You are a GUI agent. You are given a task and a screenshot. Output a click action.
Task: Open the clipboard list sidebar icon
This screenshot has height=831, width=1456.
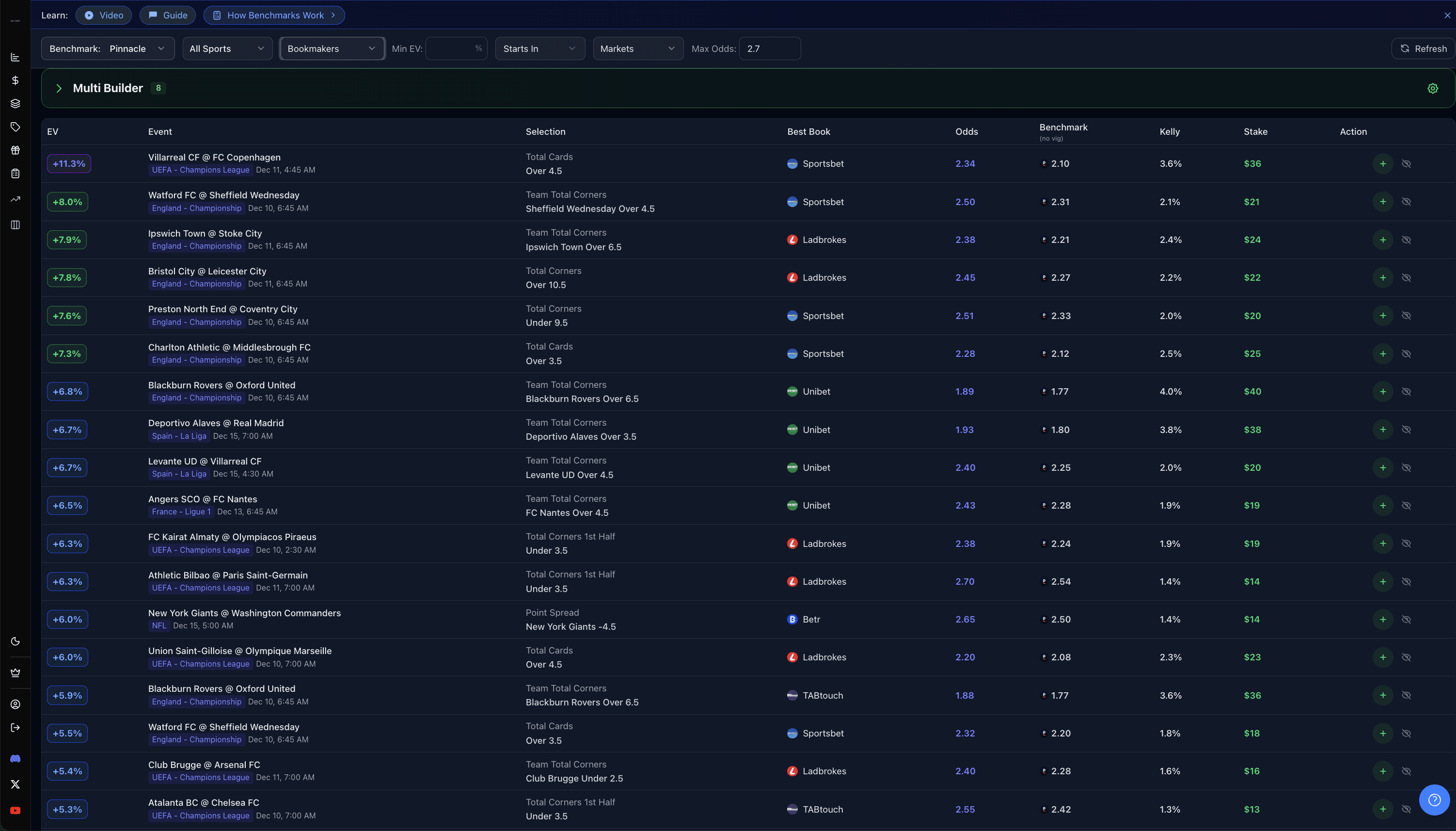[x=16, y=174]
